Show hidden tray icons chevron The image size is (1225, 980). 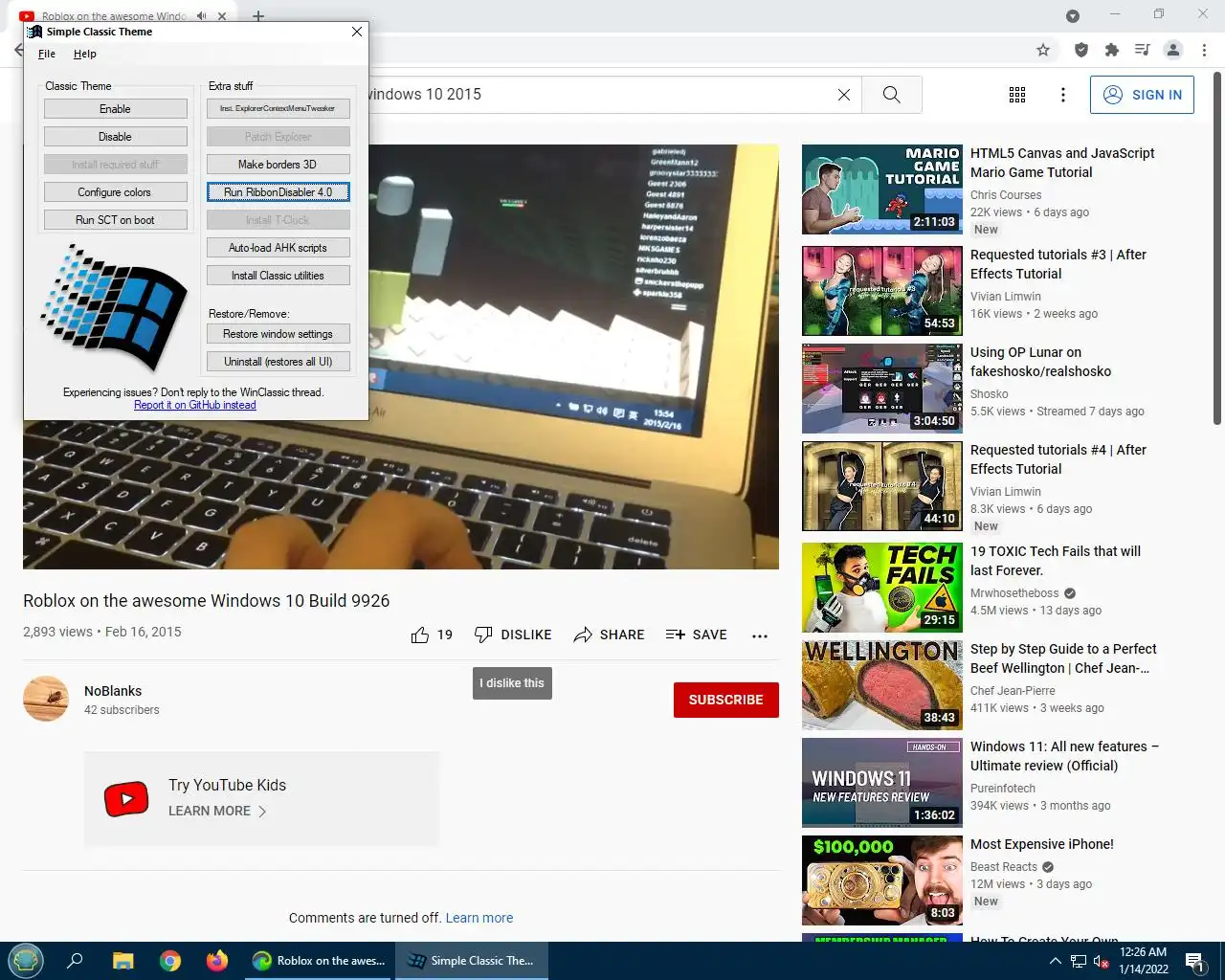click(x=1055, y=961)
